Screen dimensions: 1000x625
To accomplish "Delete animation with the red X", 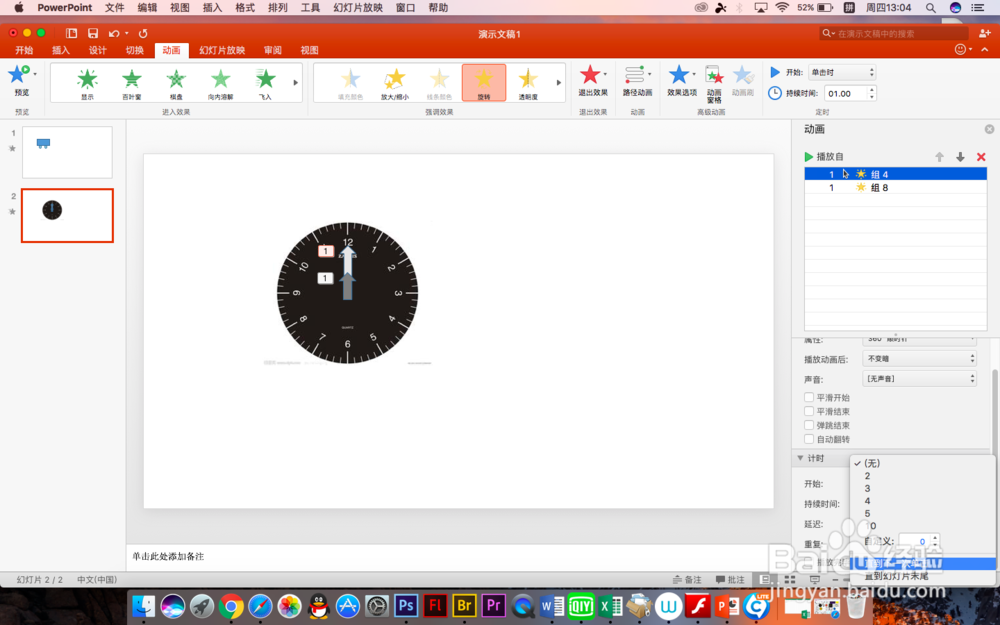I will pos(981,157).
